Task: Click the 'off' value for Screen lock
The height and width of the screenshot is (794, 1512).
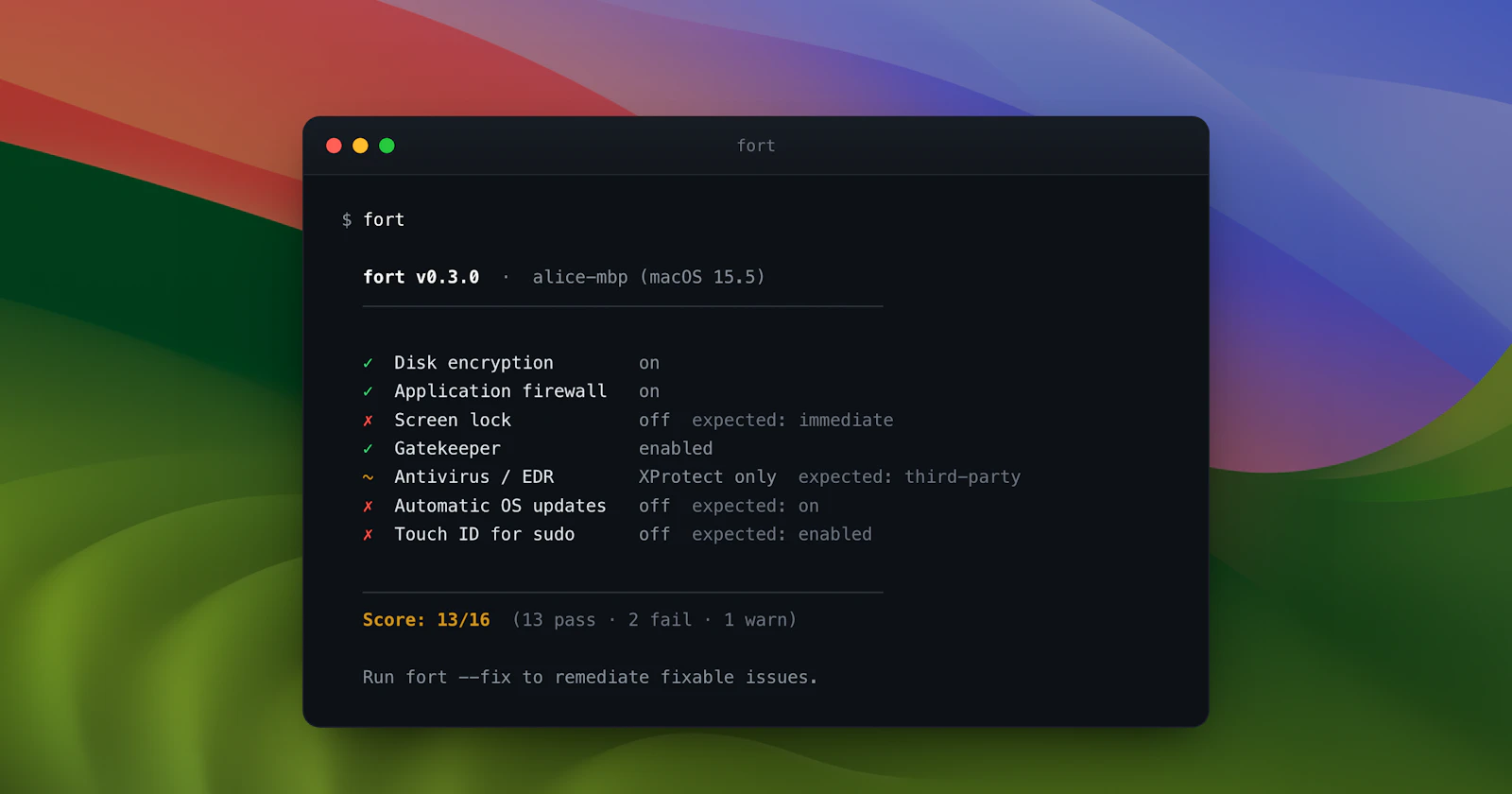Action: point(654,420)
